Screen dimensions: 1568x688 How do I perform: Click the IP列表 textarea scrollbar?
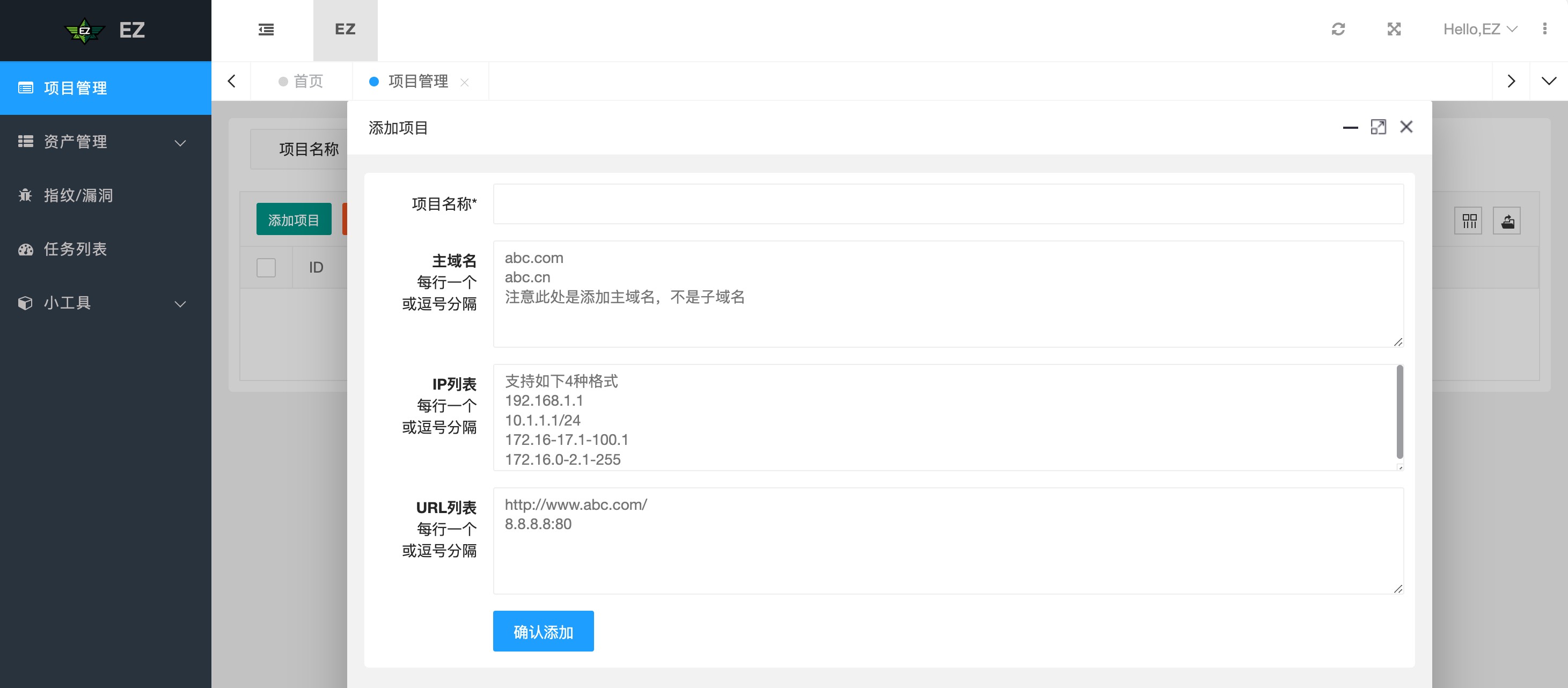1400,412
